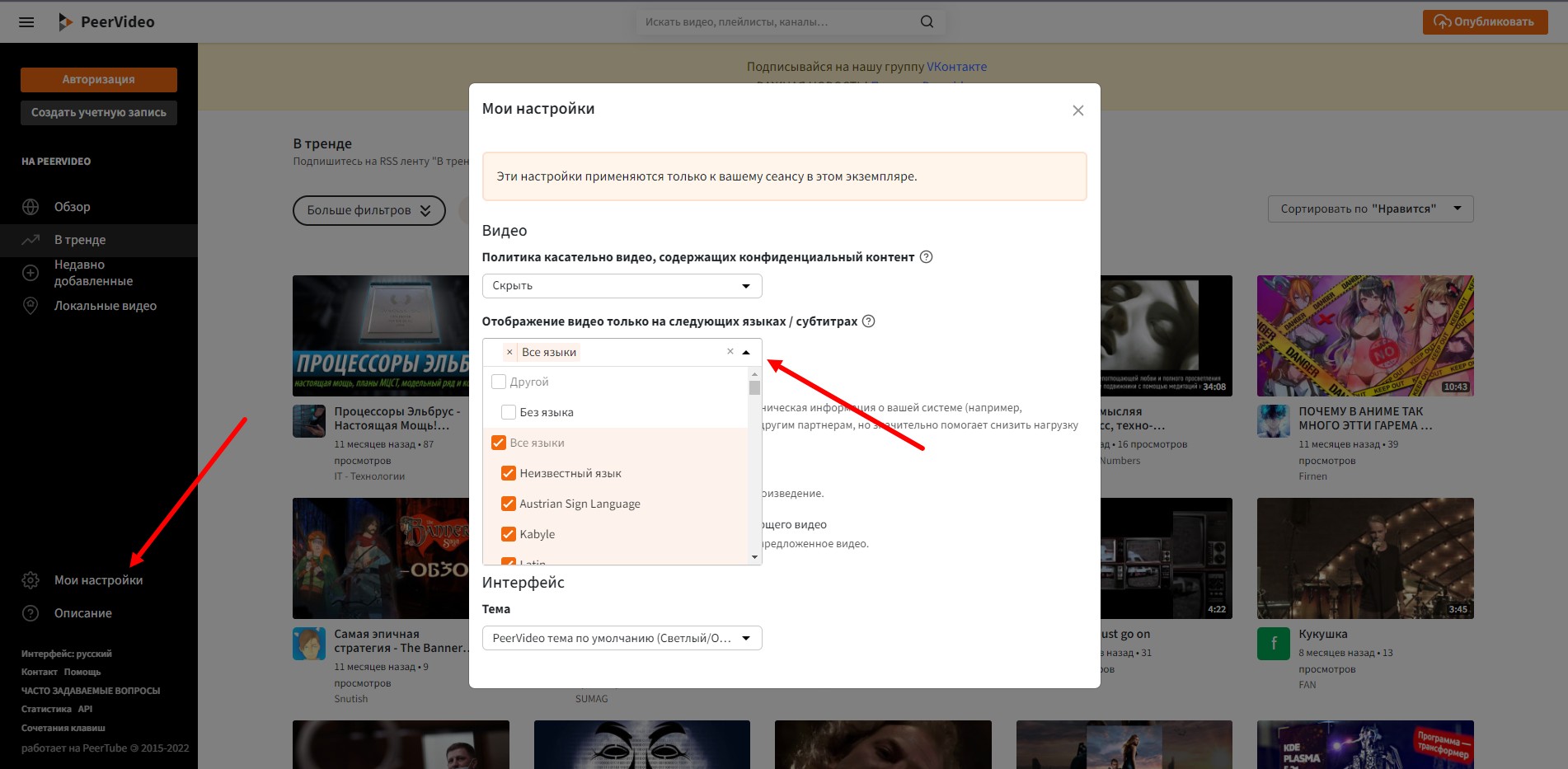Check the "Без языка" checkbox

(509, 412)
